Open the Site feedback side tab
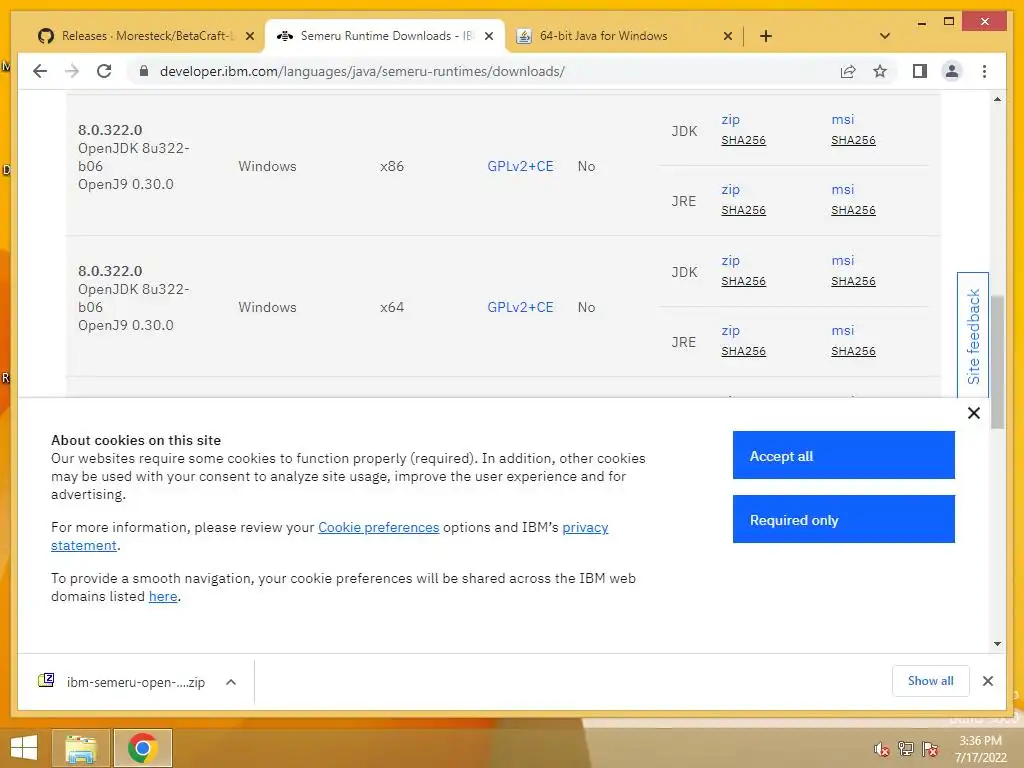 click(x=972, y=336)
